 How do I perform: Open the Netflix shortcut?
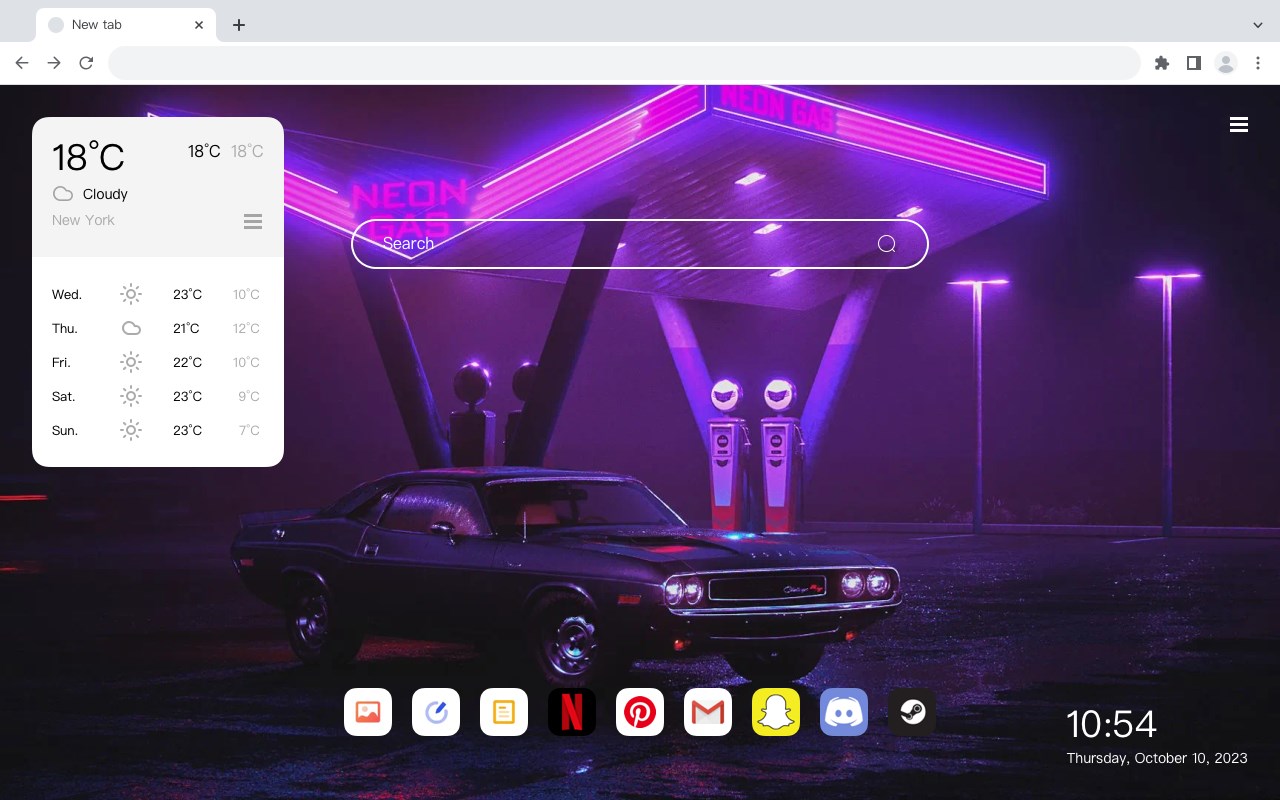pyautogui.click(x=572, y=712)
